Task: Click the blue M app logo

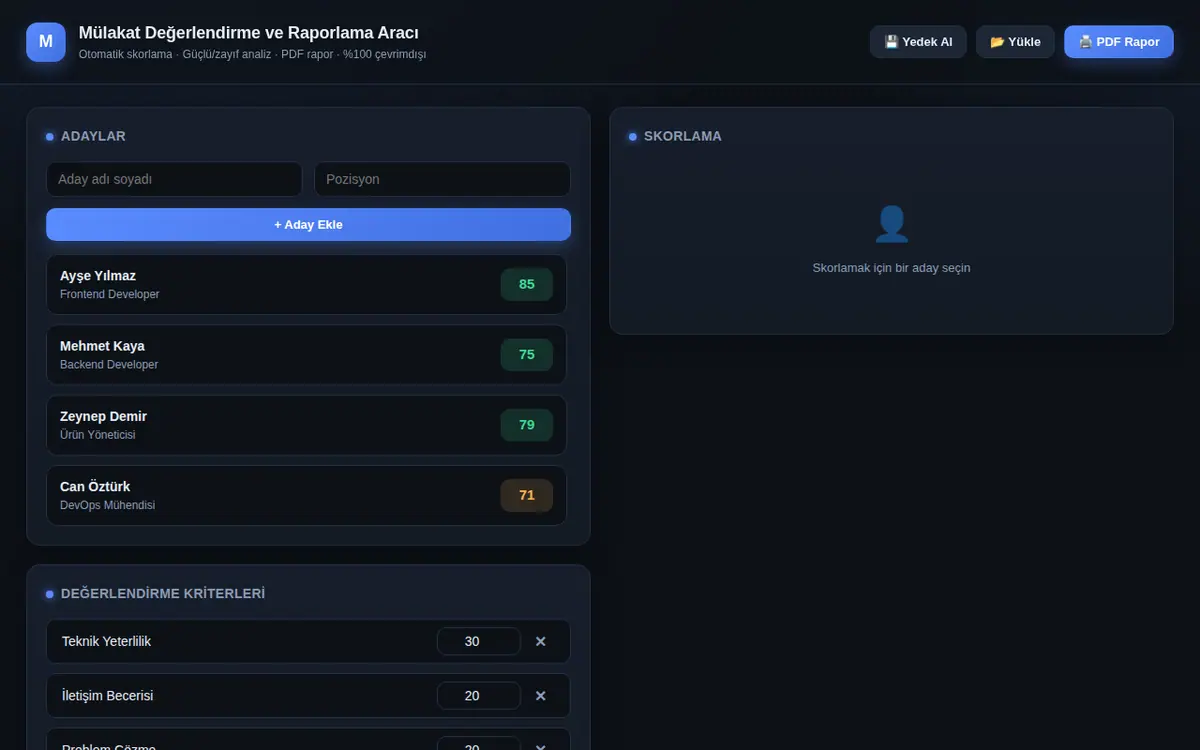Action: 46,42
